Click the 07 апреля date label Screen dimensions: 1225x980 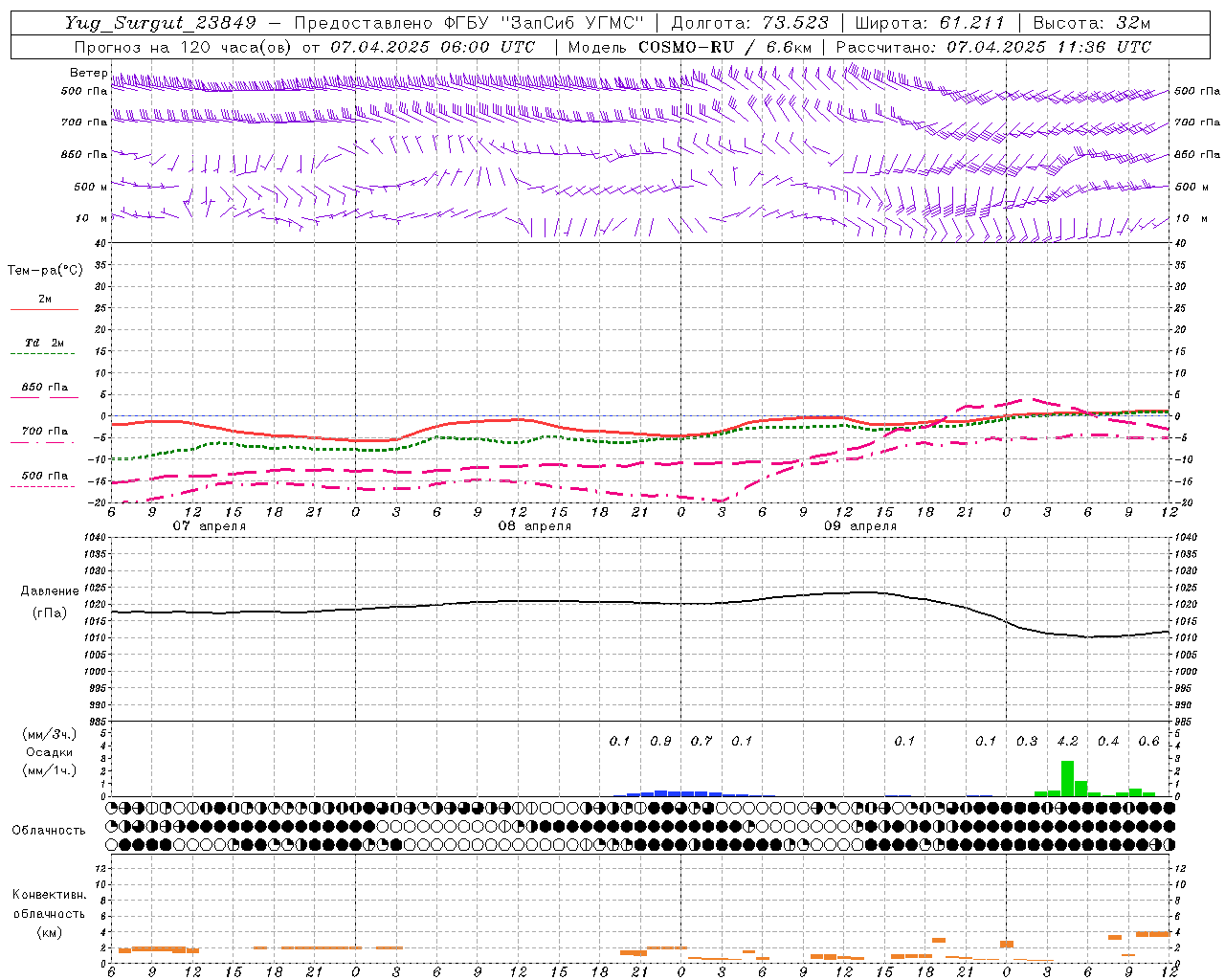(x=209, y=526)
